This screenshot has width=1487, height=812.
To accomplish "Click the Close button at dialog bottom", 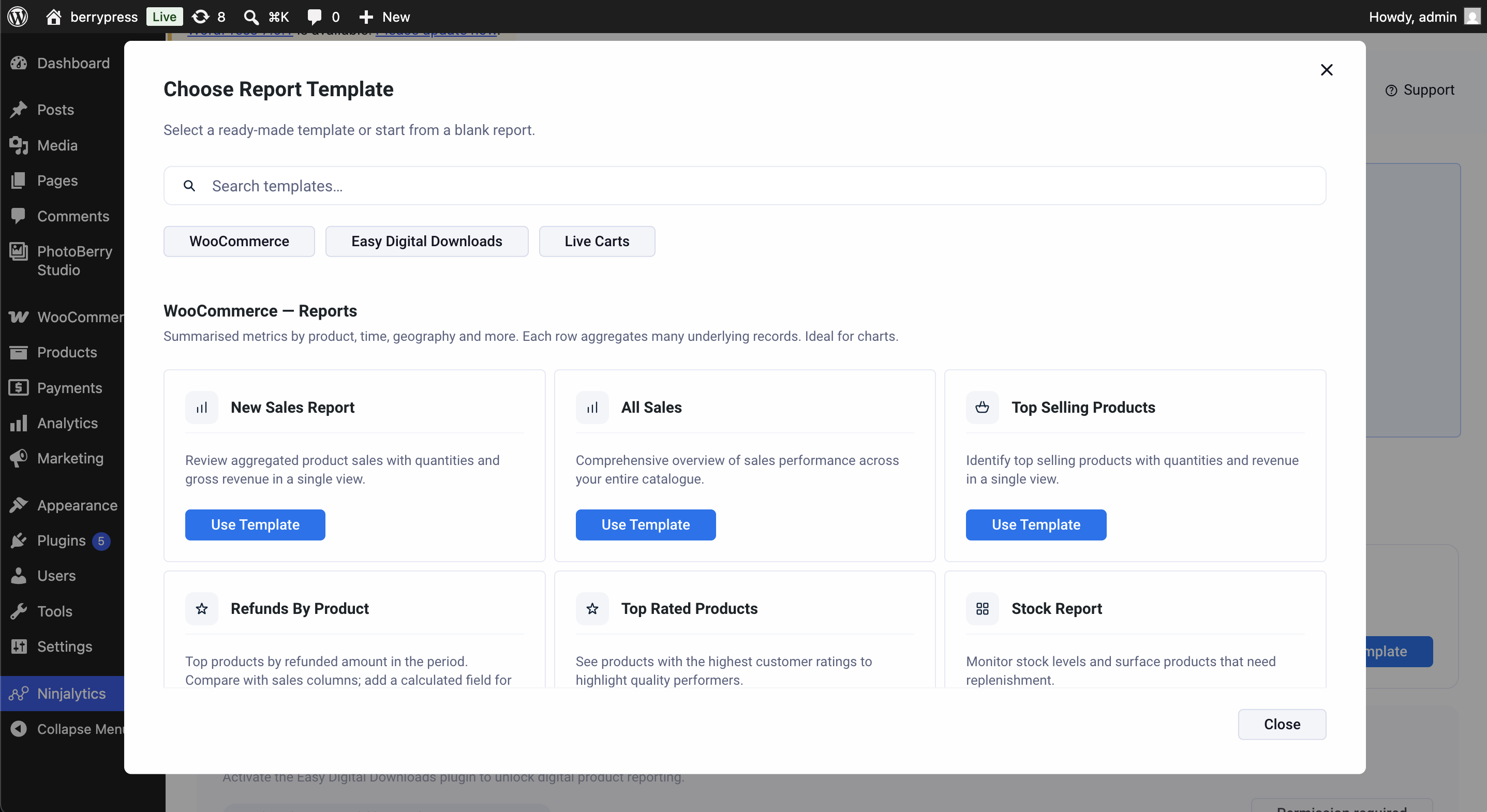I will point(1282,724).
